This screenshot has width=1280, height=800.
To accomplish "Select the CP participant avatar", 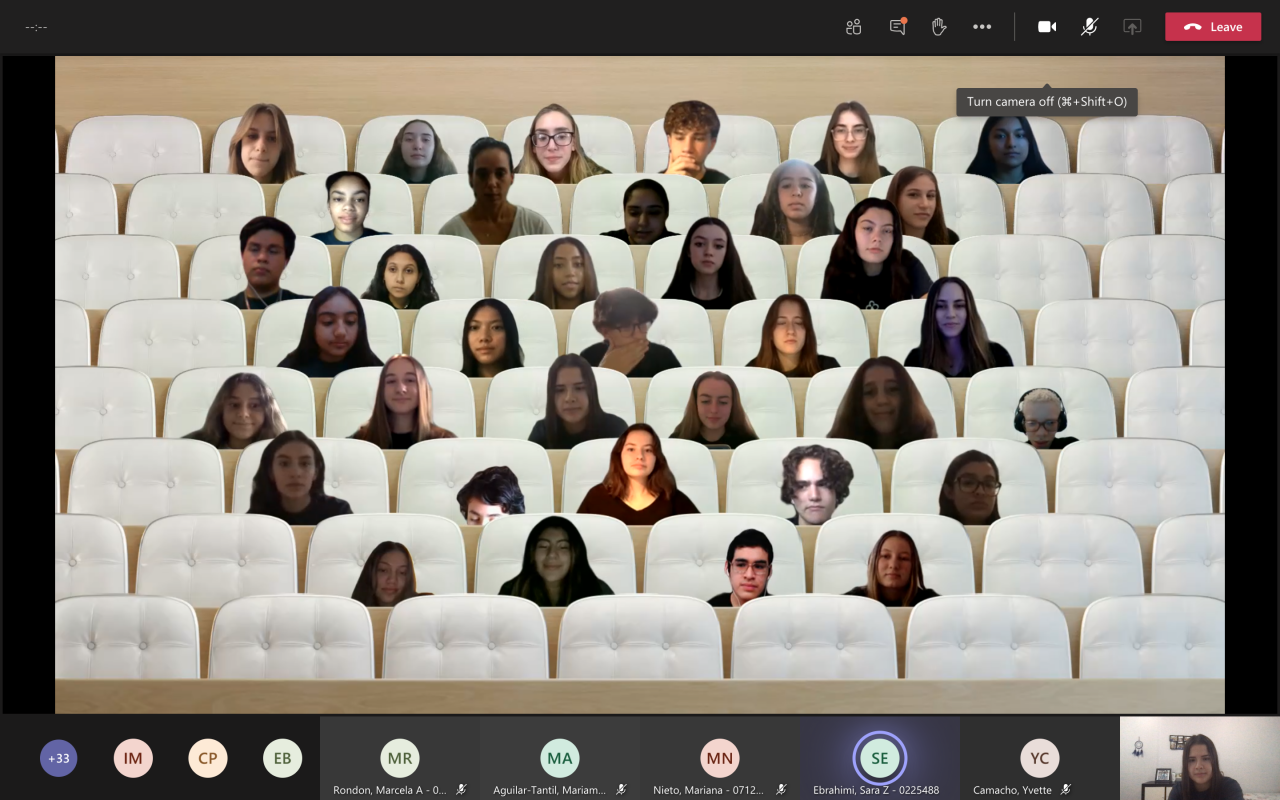I will click(x=207, y=758).
